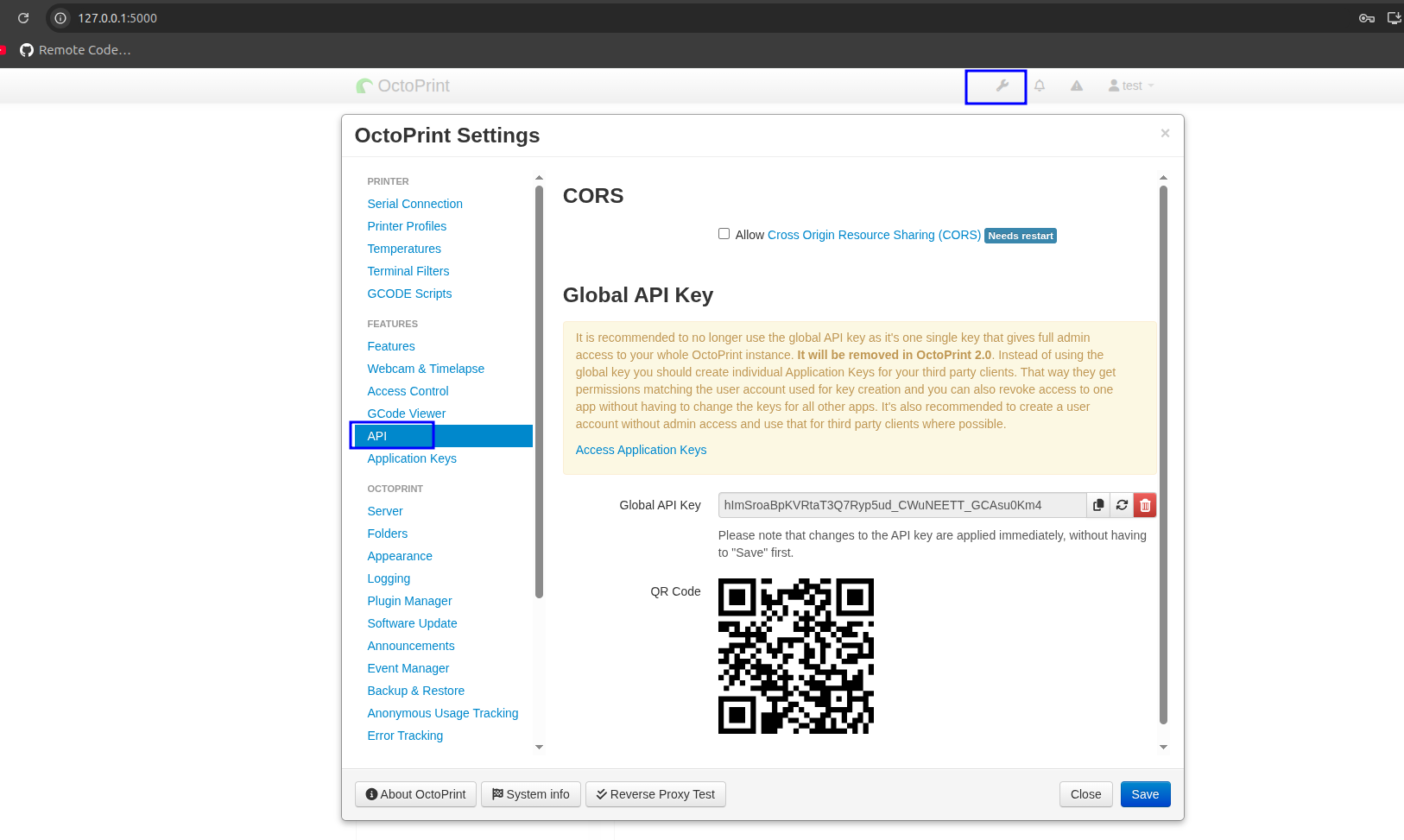Open Logging settings

389,578
